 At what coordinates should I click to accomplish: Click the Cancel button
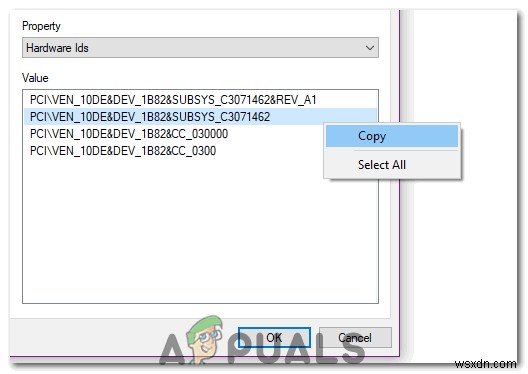(x=355, y=337)
